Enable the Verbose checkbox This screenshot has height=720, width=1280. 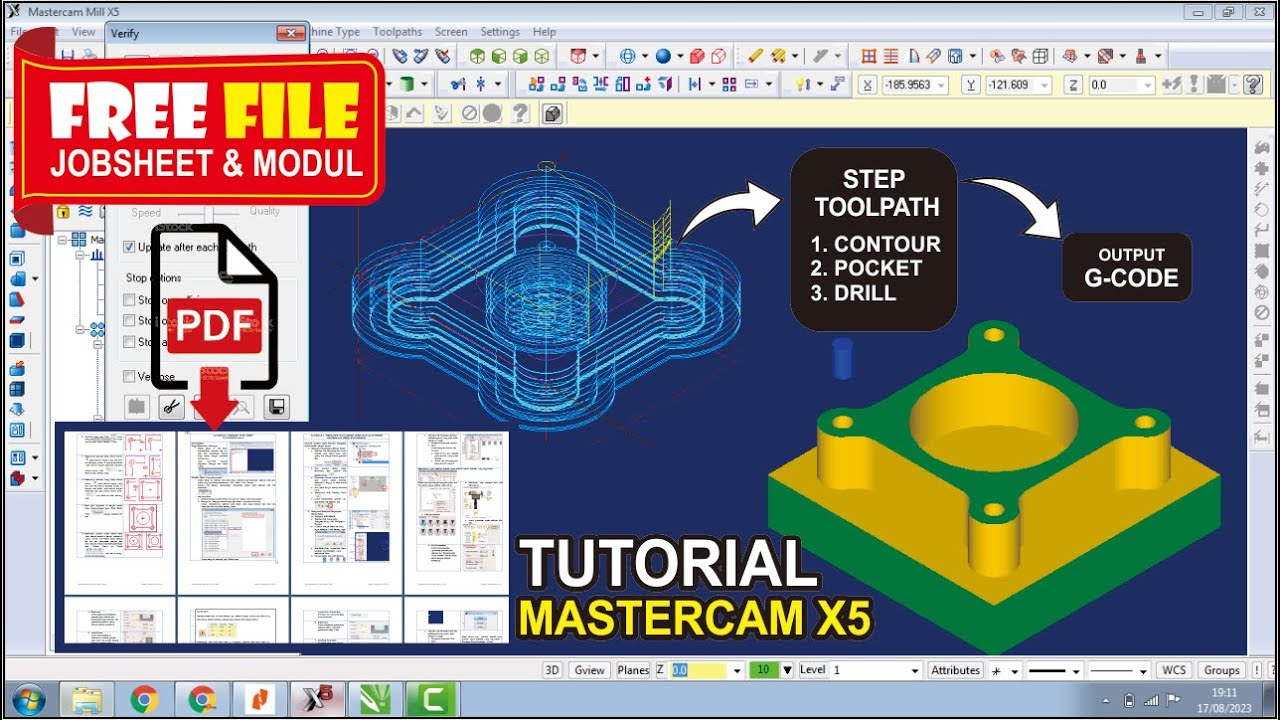point(128,377)
